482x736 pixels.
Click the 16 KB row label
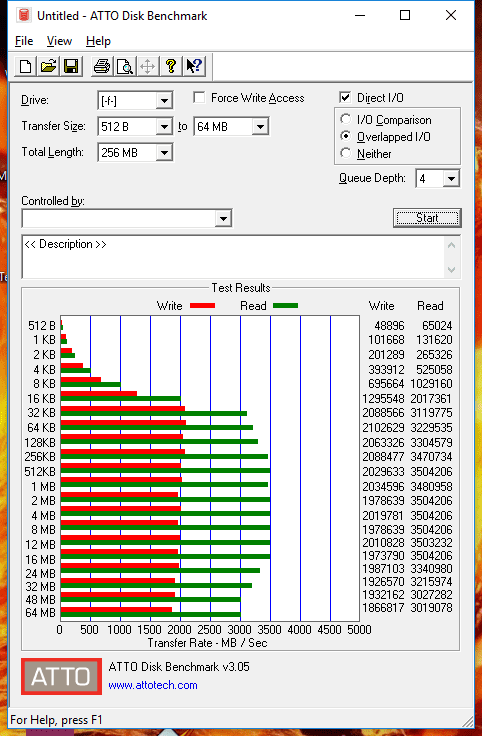coord(41,399)
